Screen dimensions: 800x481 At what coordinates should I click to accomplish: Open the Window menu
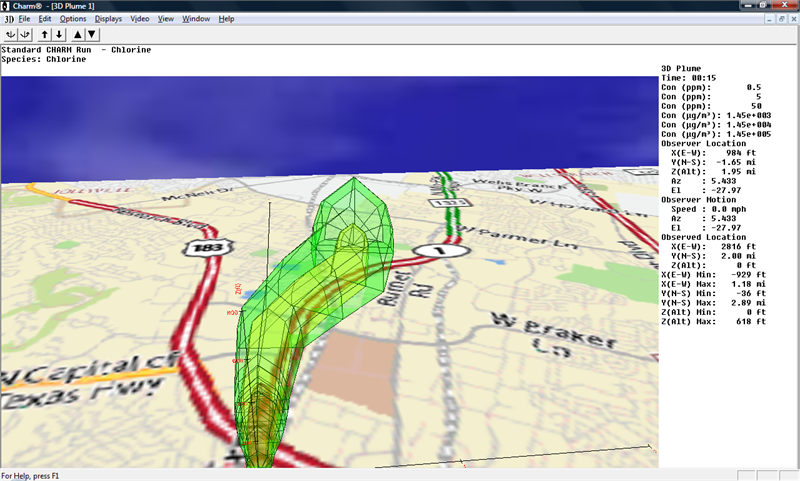click(197, 19)
